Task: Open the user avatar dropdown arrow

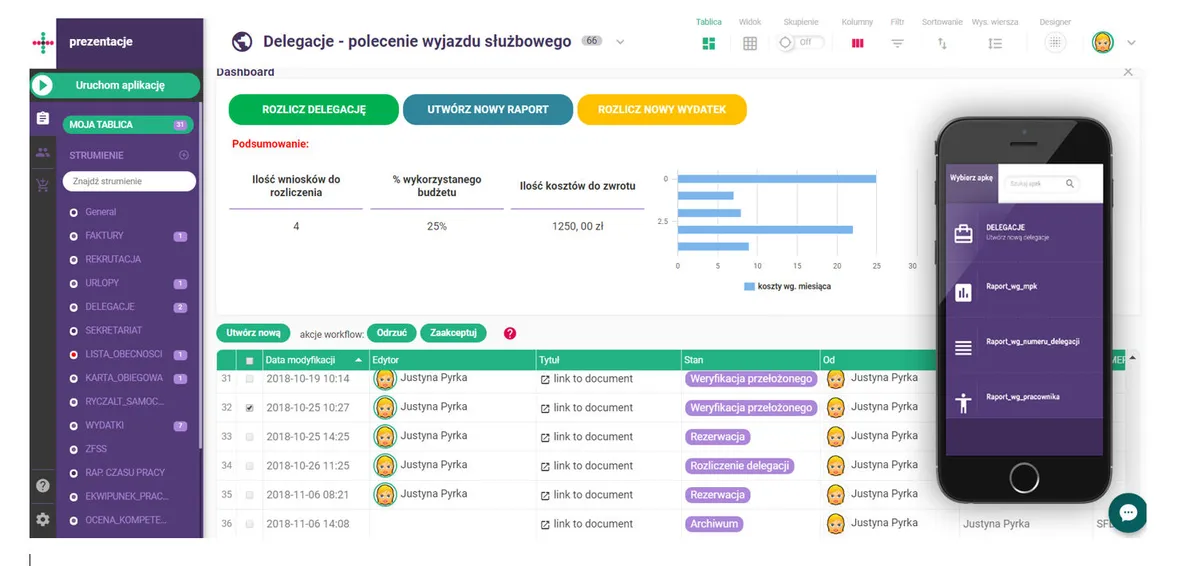Action: [x=1131, y=43]
